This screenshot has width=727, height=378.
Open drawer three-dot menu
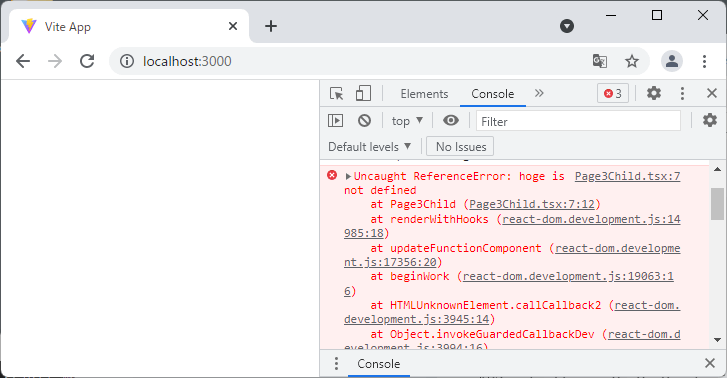[x=336, y=364]
